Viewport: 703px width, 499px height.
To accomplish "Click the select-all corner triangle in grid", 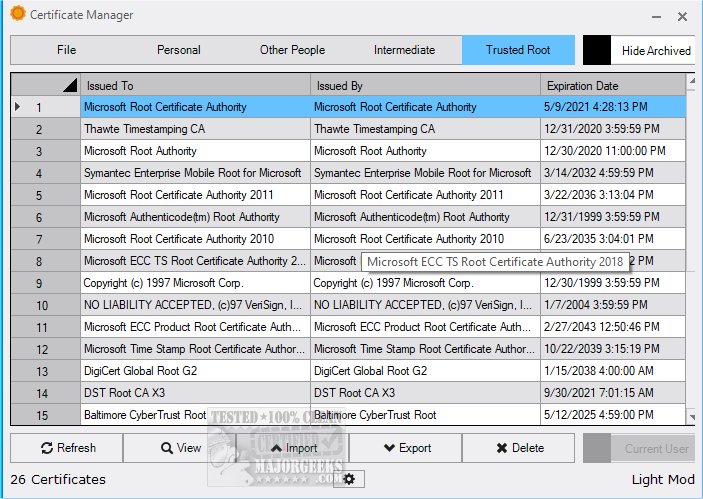I will (x=69, y=85).
